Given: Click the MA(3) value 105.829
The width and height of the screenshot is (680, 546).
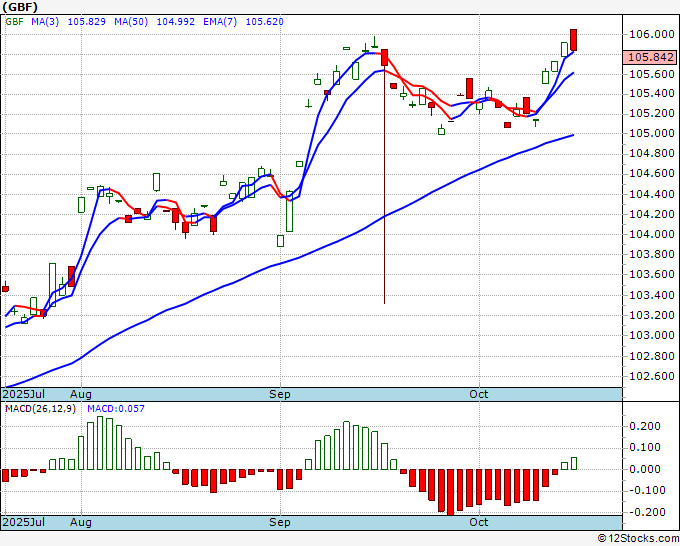Looking at the screenshot, I should click(87, 21).
